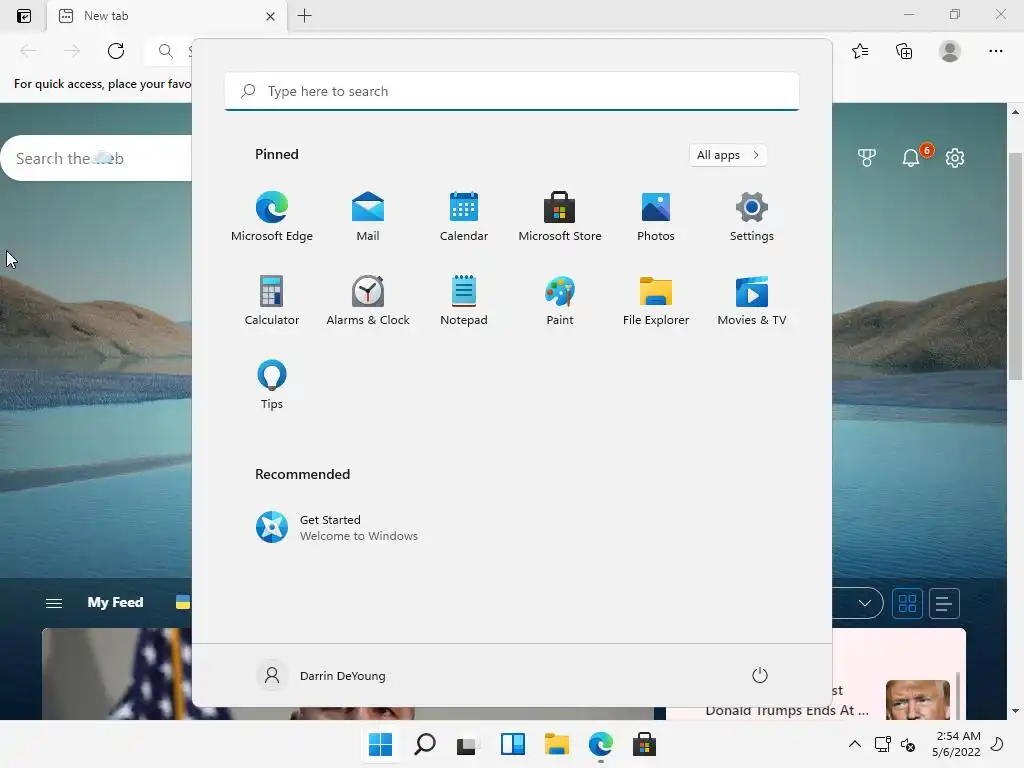The width and height of the screenshot is (1024, 768).
Task: Open taskbar Search magnifier
Action: tap(424, 744)
